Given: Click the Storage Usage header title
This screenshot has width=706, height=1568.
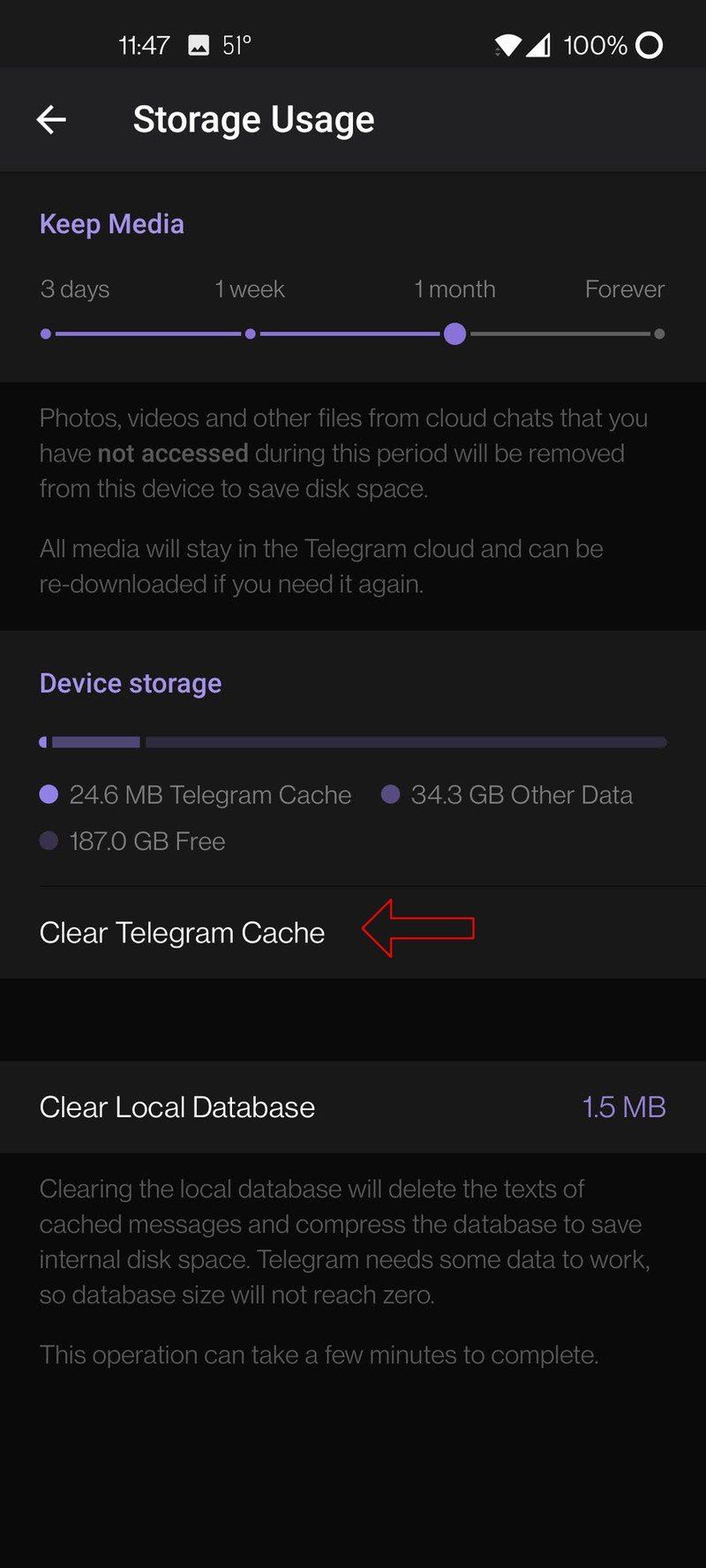Looking at the screenshot, I should tap(253, 119).
